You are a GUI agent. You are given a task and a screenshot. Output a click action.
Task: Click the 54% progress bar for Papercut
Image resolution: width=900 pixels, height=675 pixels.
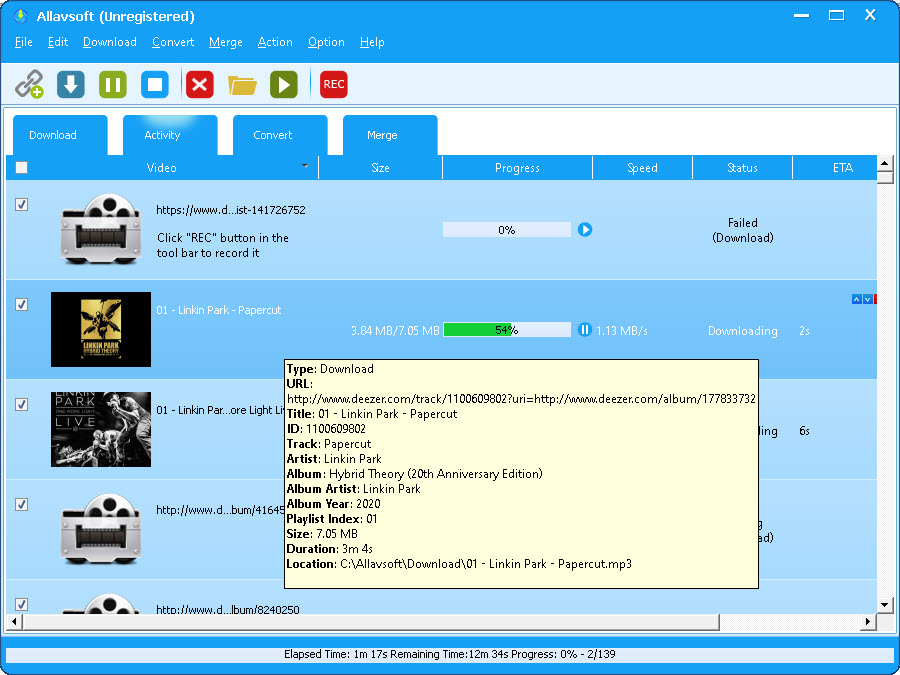coord(507,329)
